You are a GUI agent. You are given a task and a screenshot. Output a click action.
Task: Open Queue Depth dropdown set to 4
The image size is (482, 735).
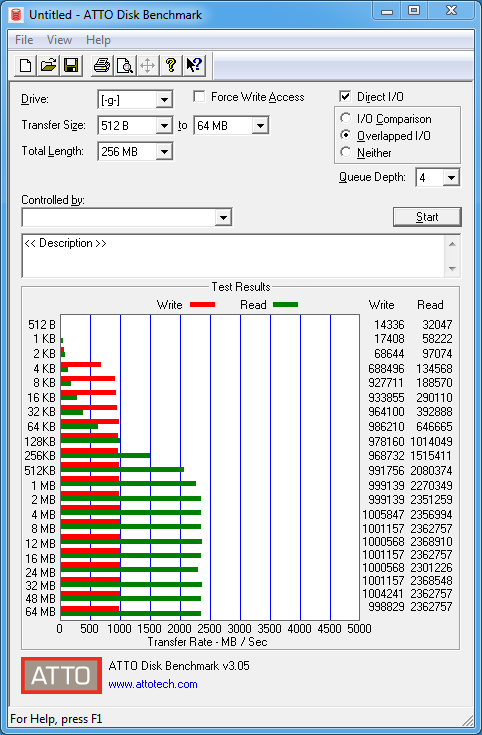tap(437, 178)
